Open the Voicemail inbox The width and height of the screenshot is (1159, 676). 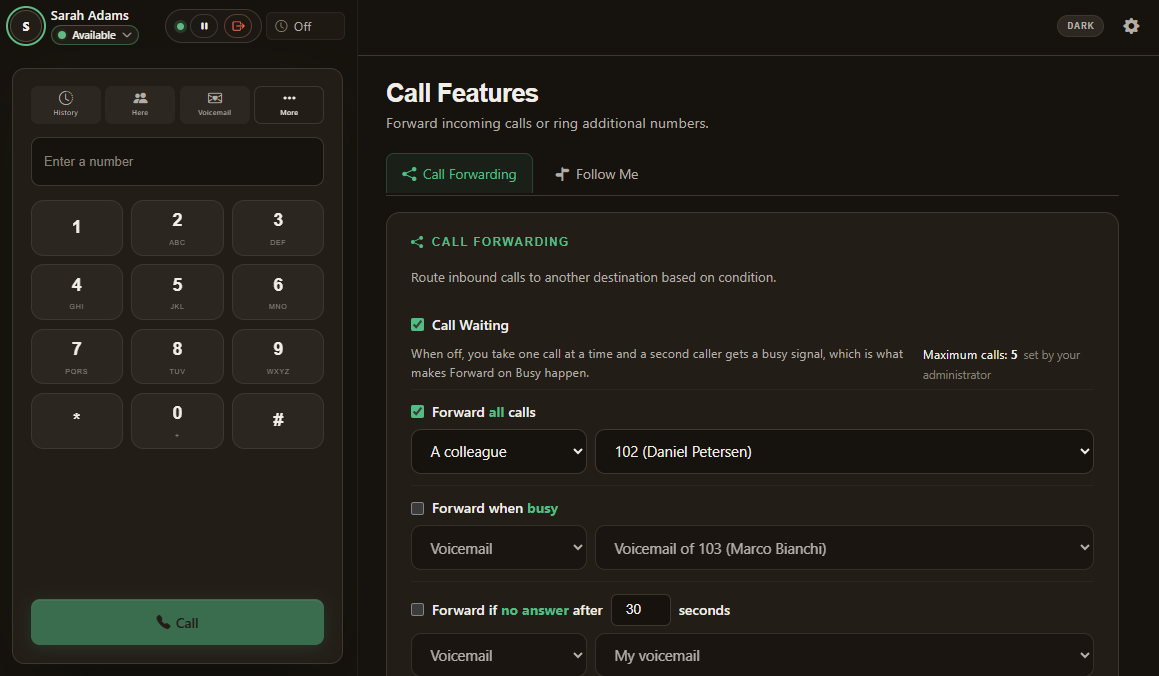[214, 105]
